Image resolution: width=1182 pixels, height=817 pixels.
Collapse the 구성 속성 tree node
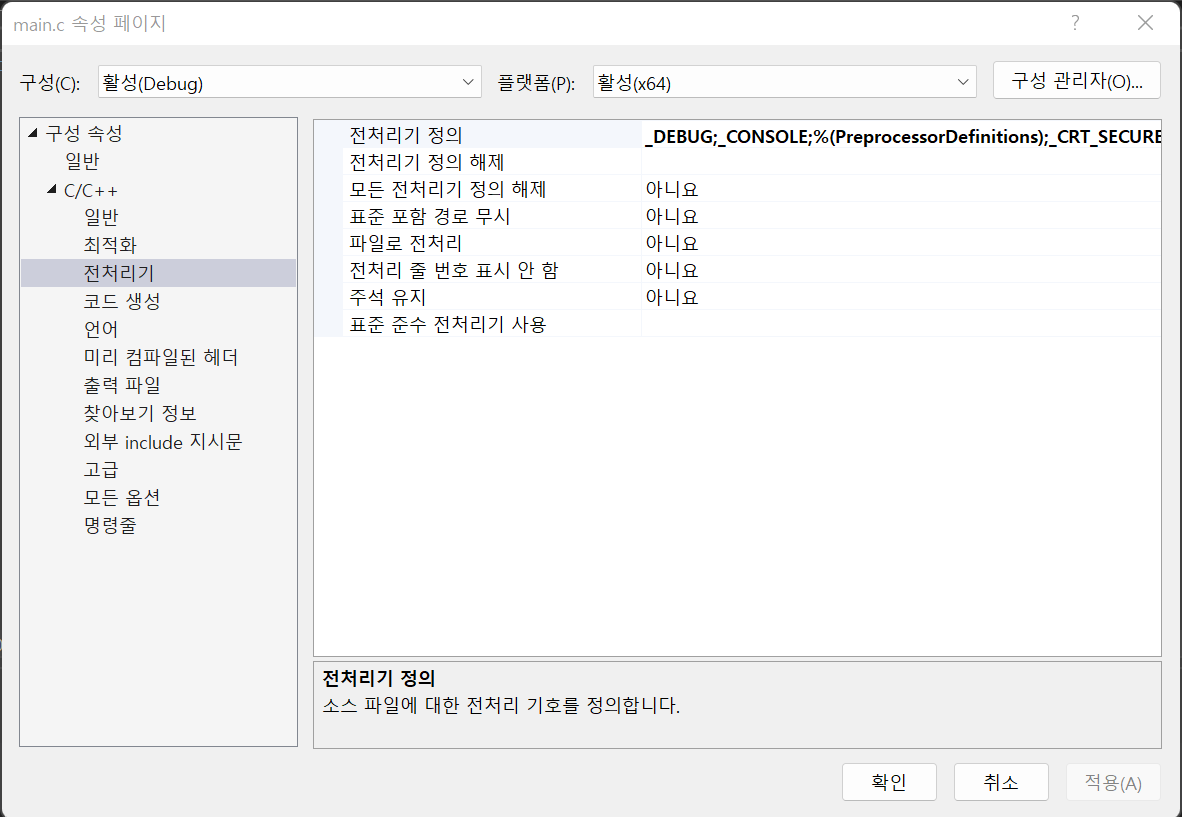(x=32, y=133)
